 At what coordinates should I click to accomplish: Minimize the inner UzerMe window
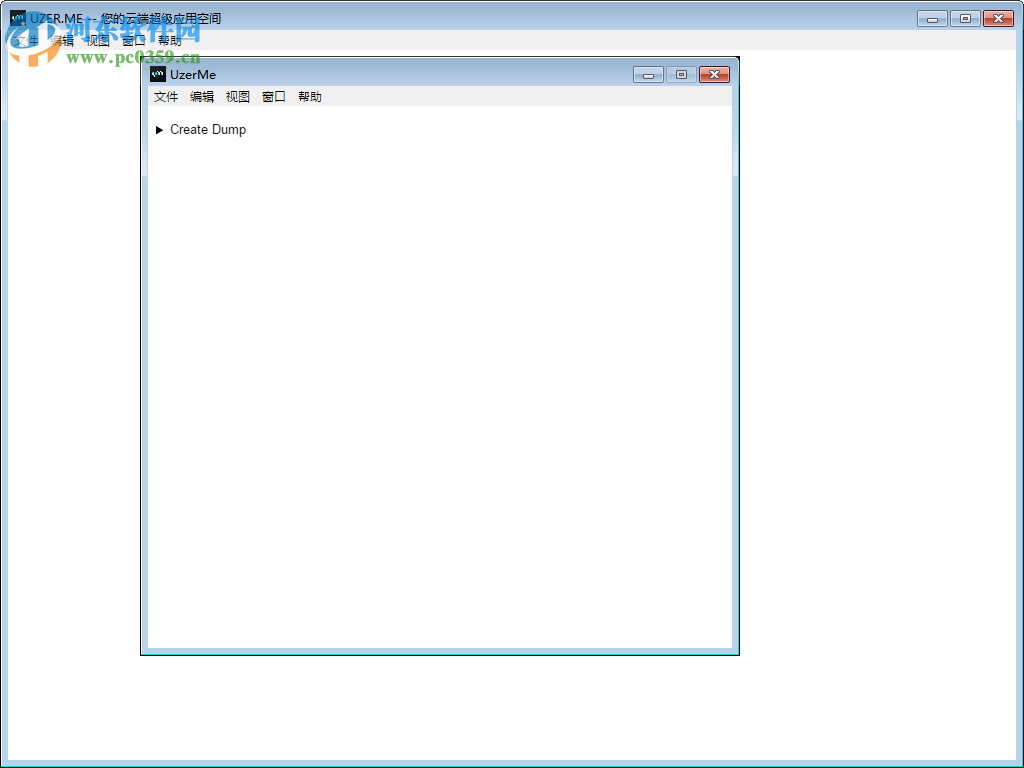[x=647, y=74]
